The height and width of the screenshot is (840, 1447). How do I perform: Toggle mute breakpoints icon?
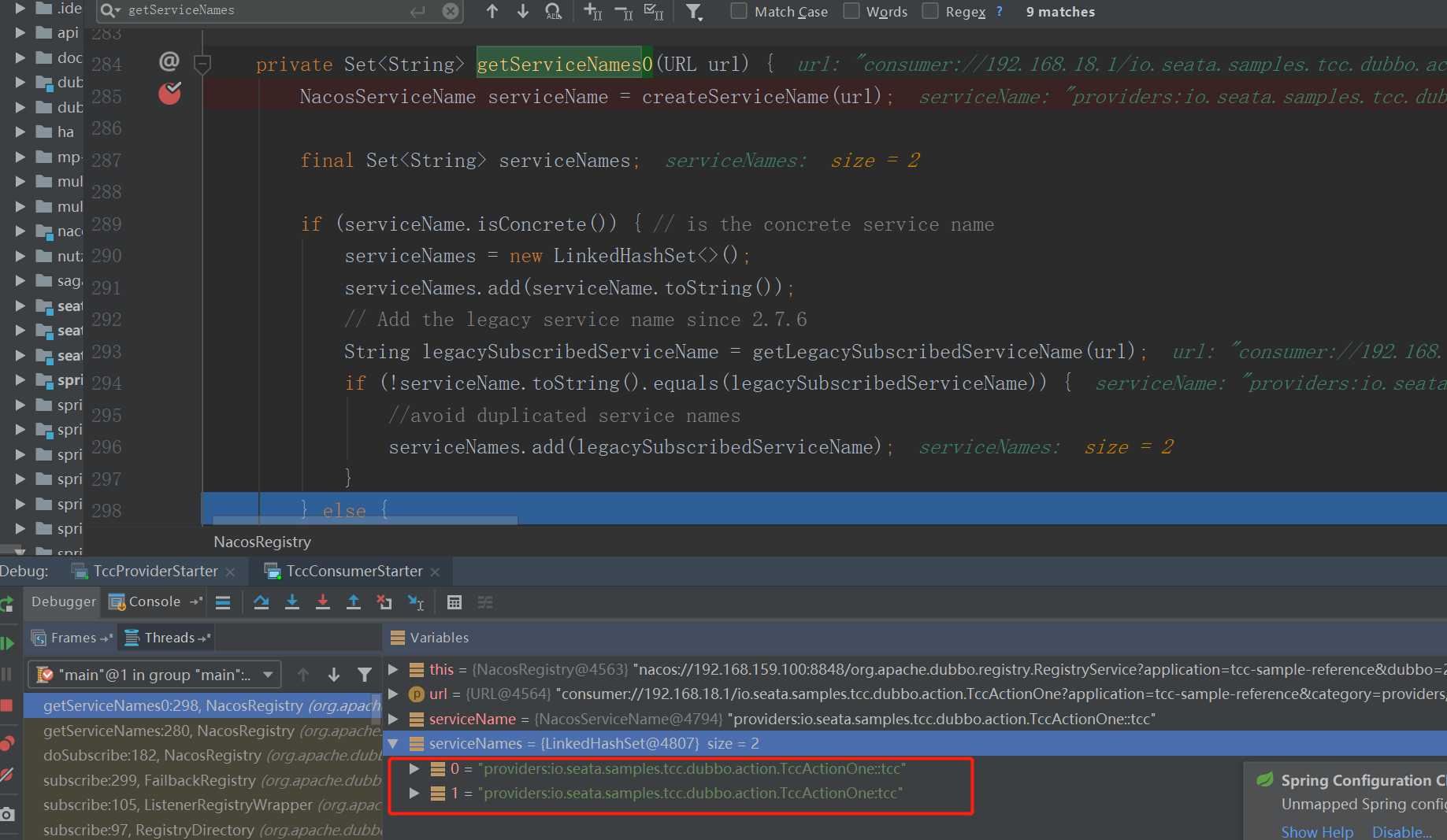click(7, 775)
